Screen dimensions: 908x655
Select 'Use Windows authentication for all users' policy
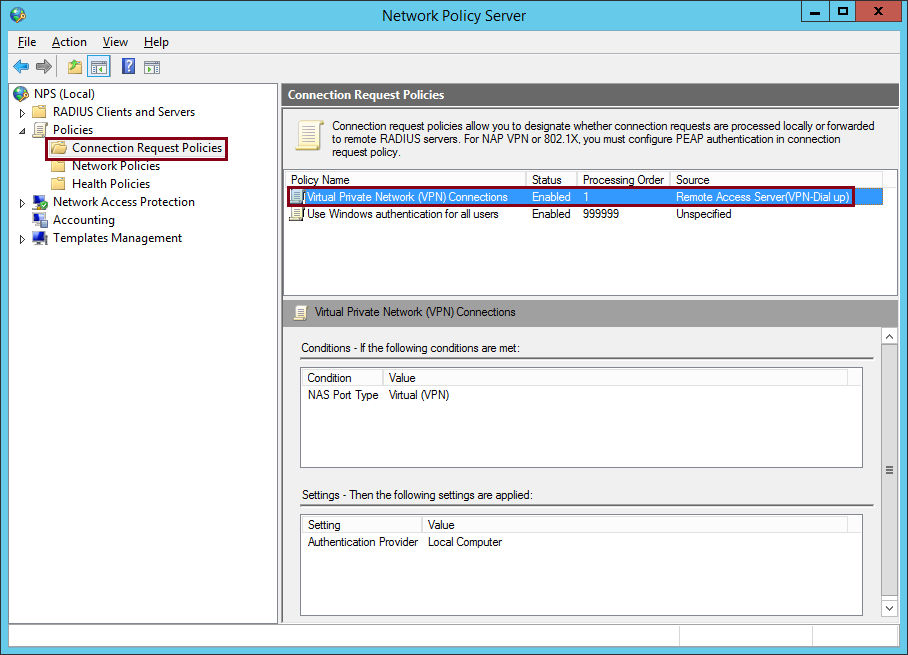[402, 214]
